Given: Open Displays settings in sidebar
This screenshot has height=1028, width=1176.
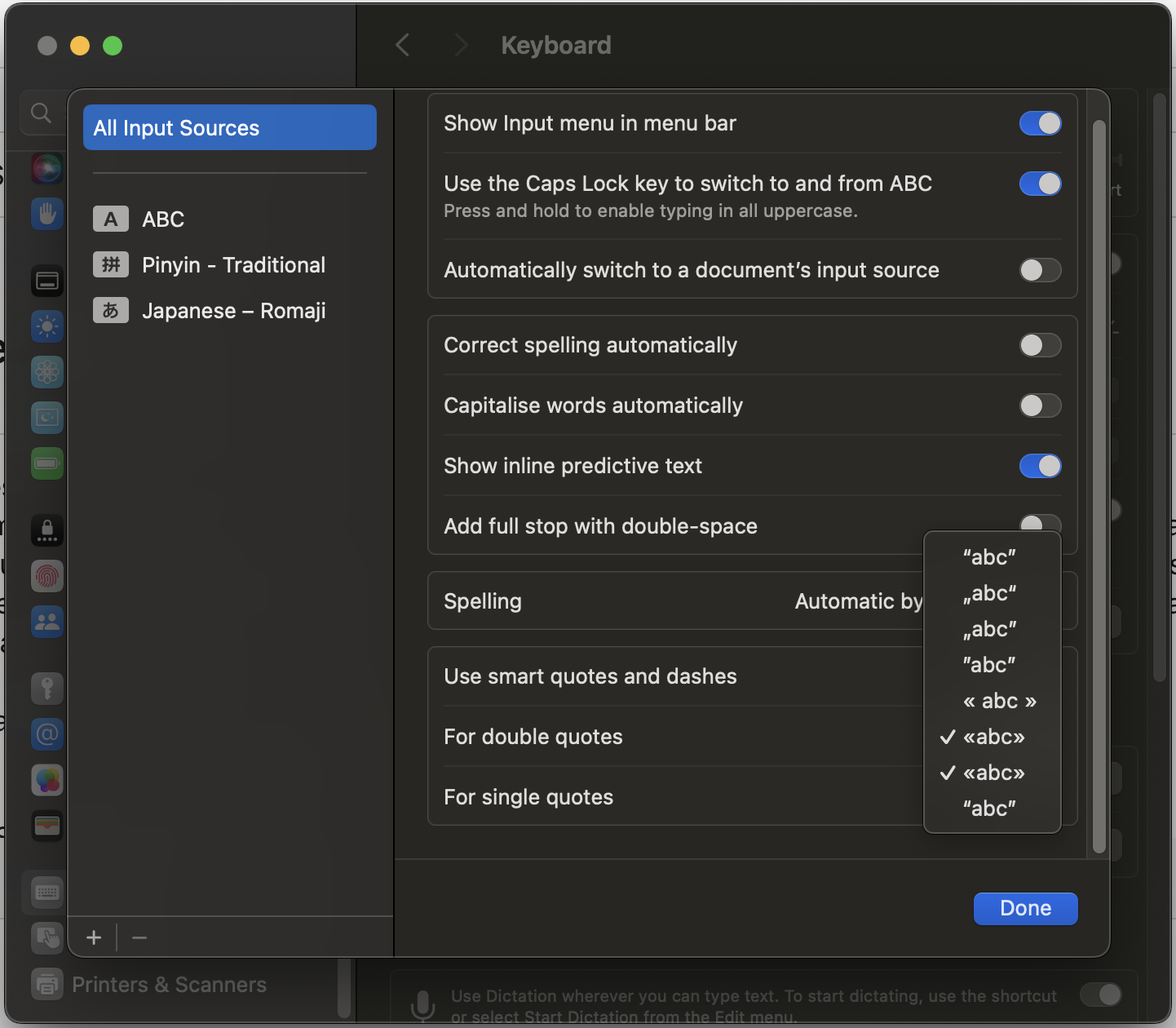Looking at the screenshot, I should coord(46,326).
